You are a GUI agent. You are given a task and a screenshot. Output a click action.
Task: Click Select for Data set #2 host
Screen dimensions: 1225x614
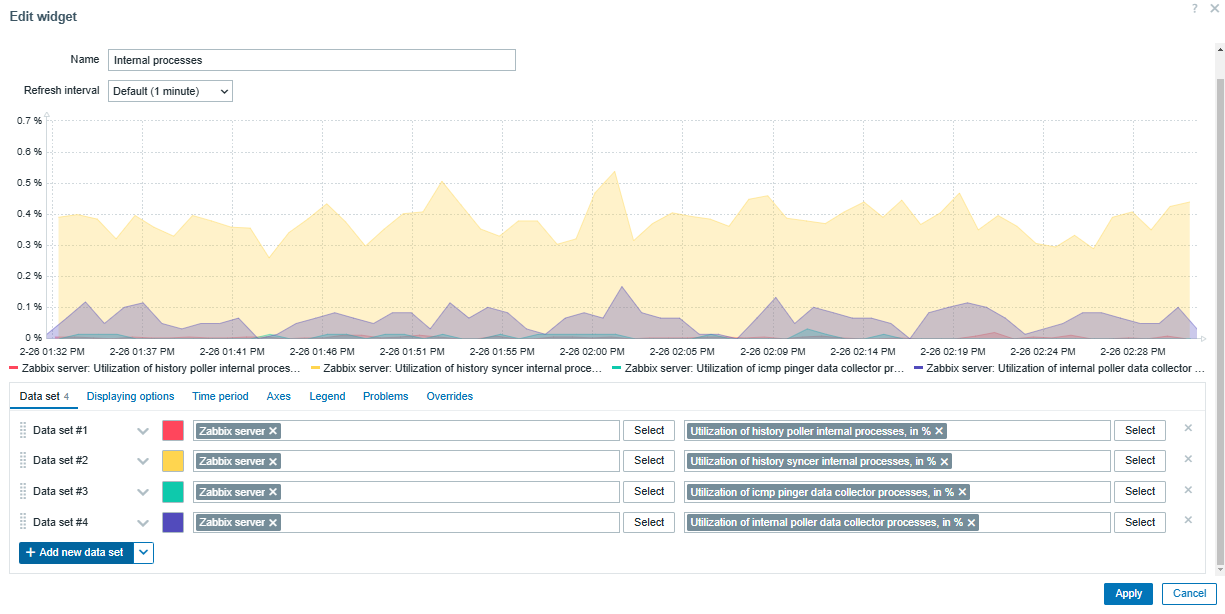pos(649,461)
